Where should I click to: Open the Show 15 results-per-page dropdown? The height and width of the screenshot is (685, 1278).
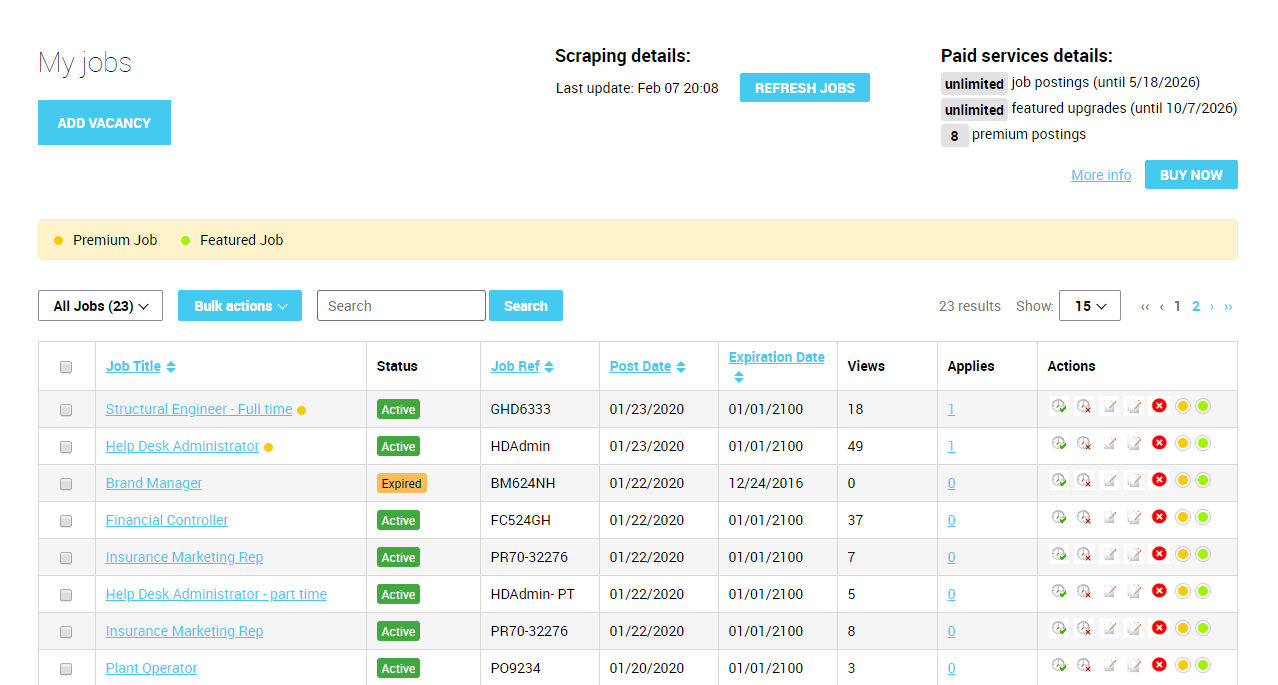coord(1090,306)
